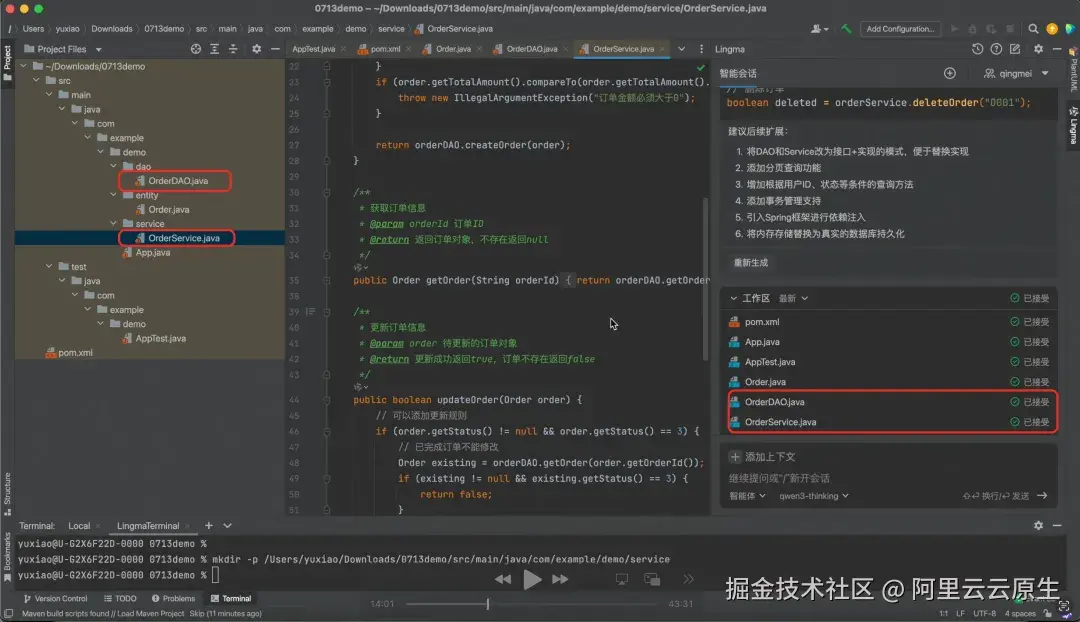Click Load Maven Project link in status bar
Viewport: 1080px width, 622px height.
(150, 614)
